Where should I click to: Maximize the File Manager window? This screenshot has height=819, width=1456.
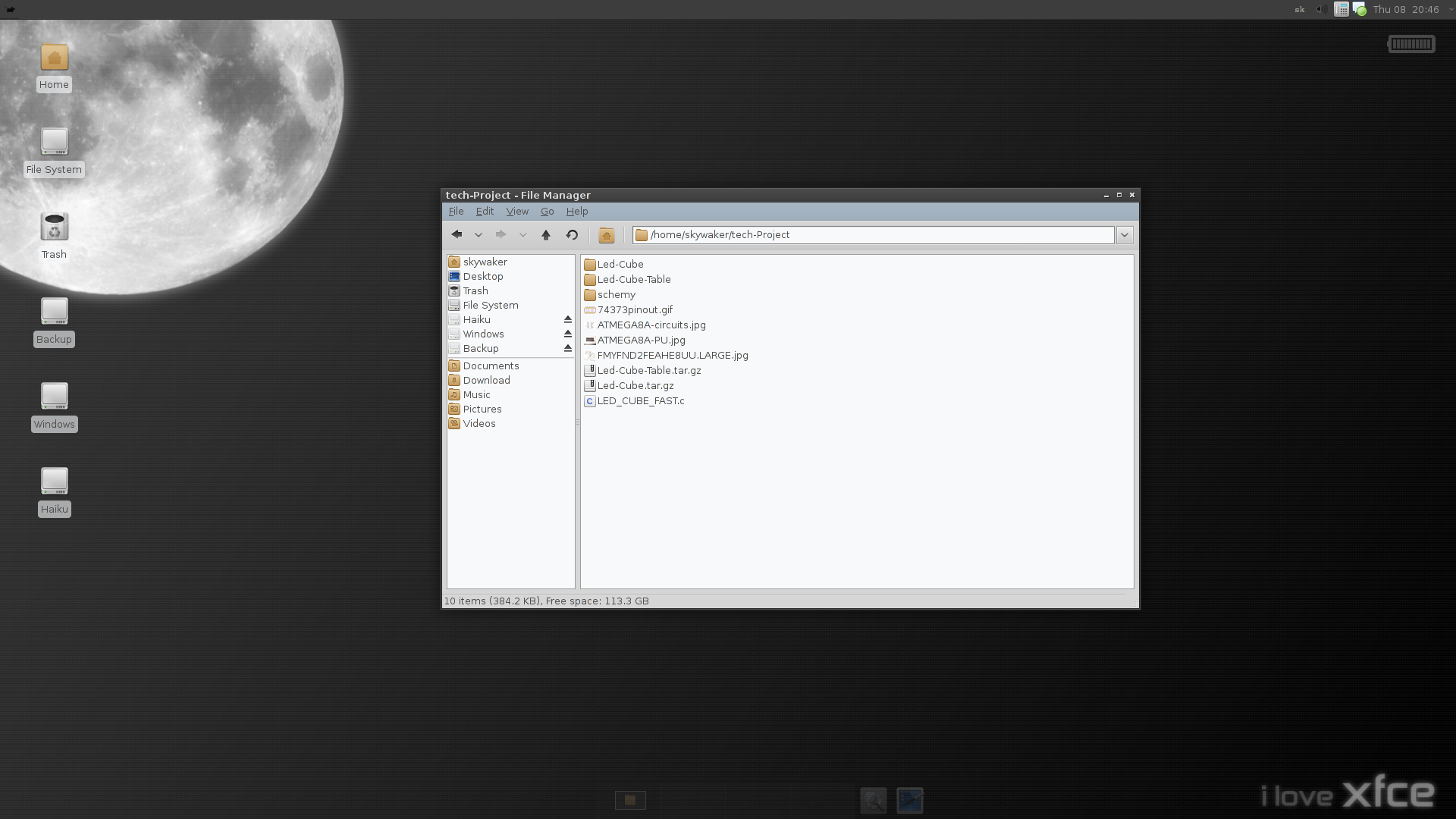pos(1119,196)
